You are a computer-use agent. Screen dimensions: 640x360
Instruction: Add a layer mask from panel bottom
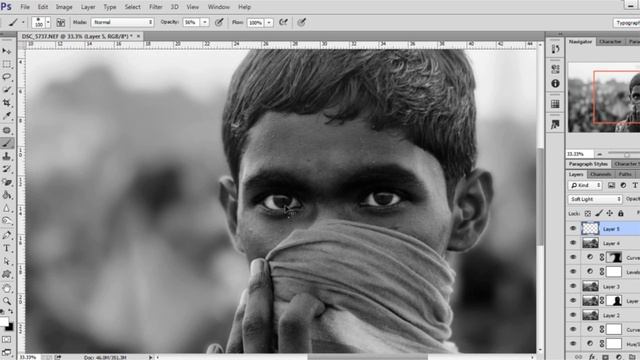[x=605, y=357]
